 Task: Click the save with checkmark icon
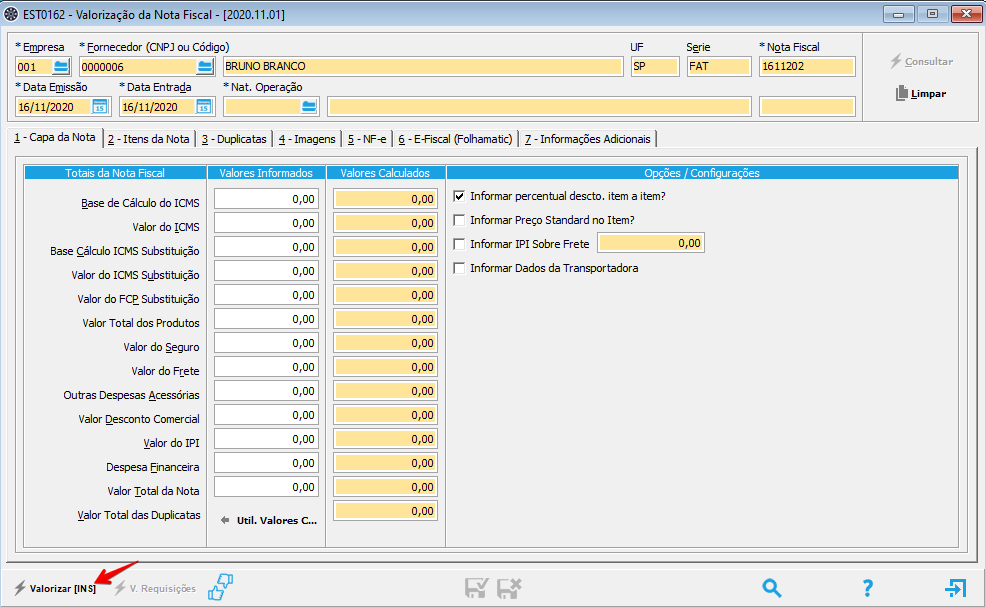476,588
